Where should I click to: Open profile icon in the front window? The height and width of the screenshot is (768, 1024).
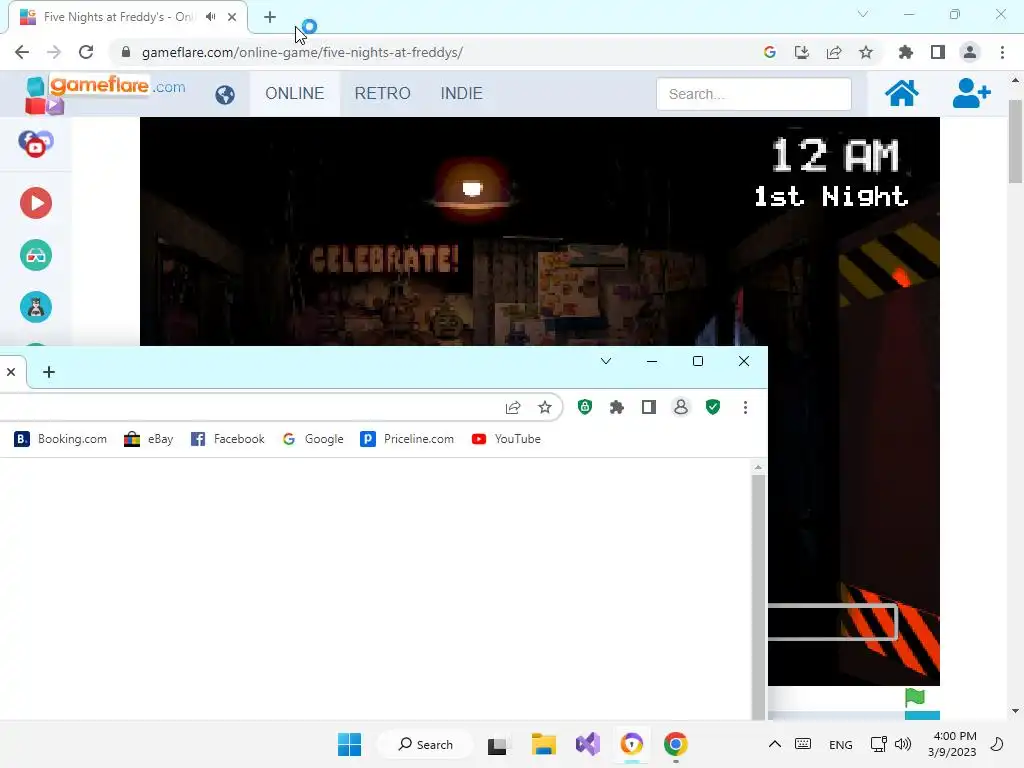(680, 408)
